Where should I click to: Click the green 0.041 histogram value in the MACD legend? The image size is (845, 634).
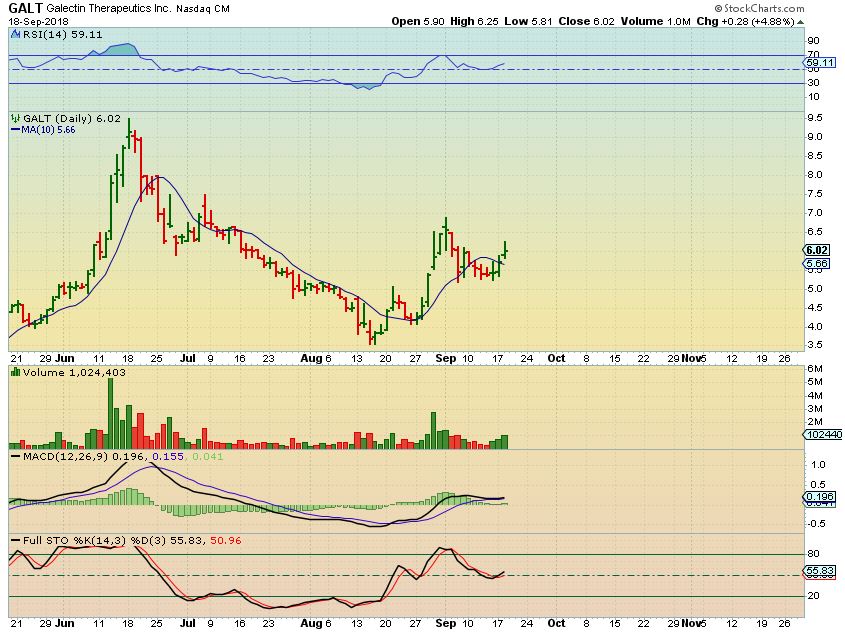click(207, 457)
